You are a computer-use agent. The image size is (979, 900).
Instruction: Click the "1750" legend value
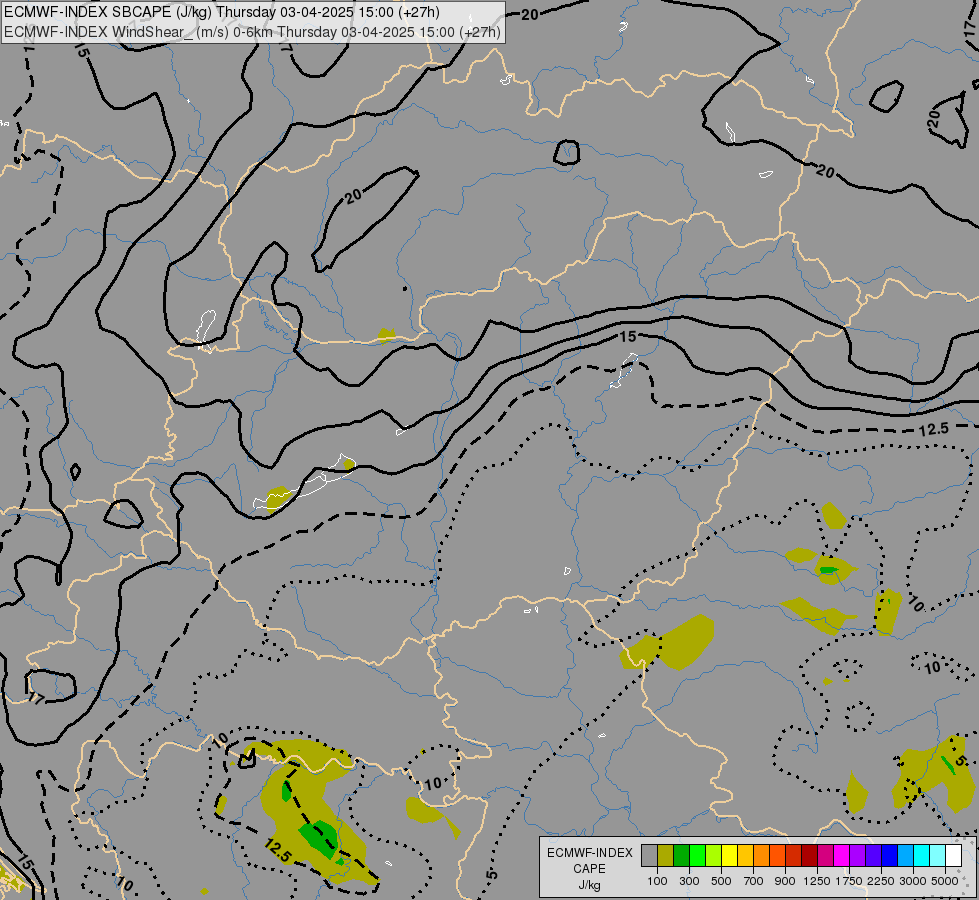point(849,881)
